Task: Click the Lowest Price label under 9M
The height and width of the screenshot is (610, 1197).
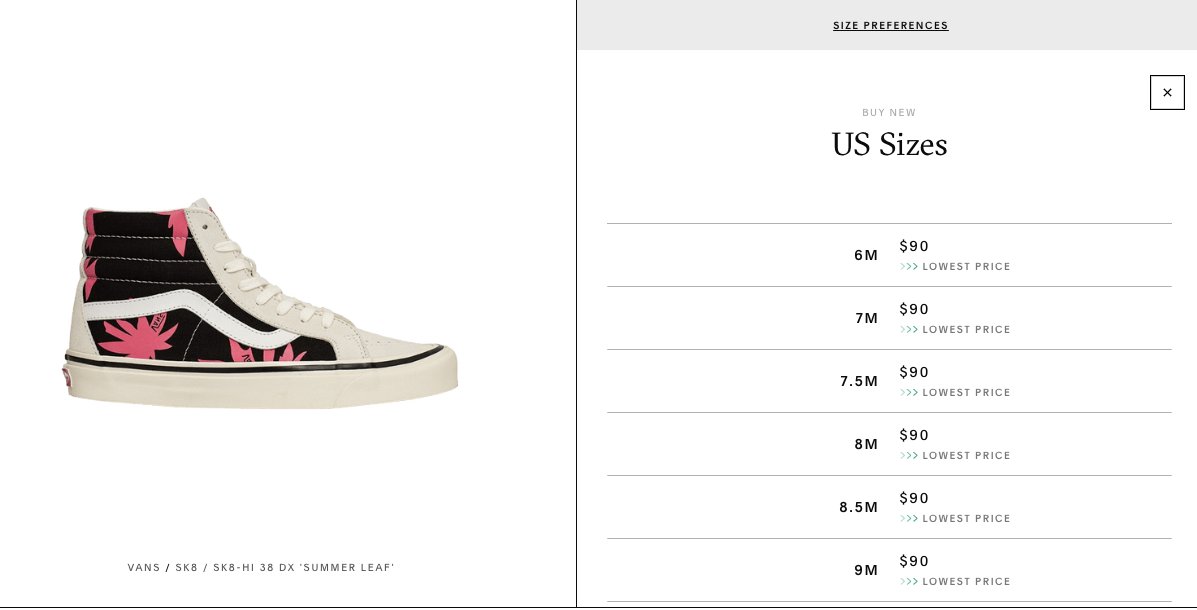Action: 966,582
